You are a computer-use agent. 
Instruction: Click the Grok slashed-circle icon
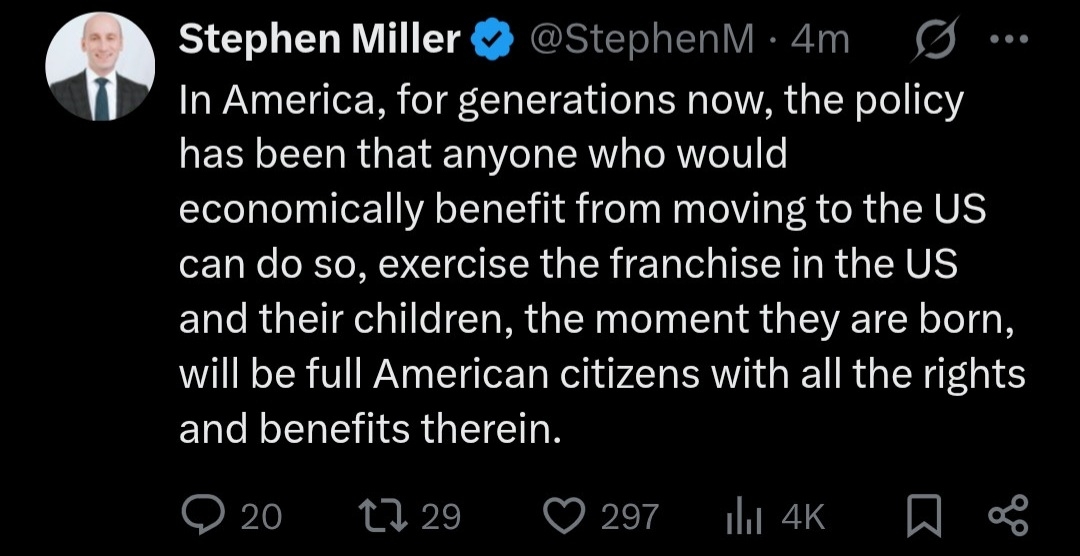[x=936, y=41]
